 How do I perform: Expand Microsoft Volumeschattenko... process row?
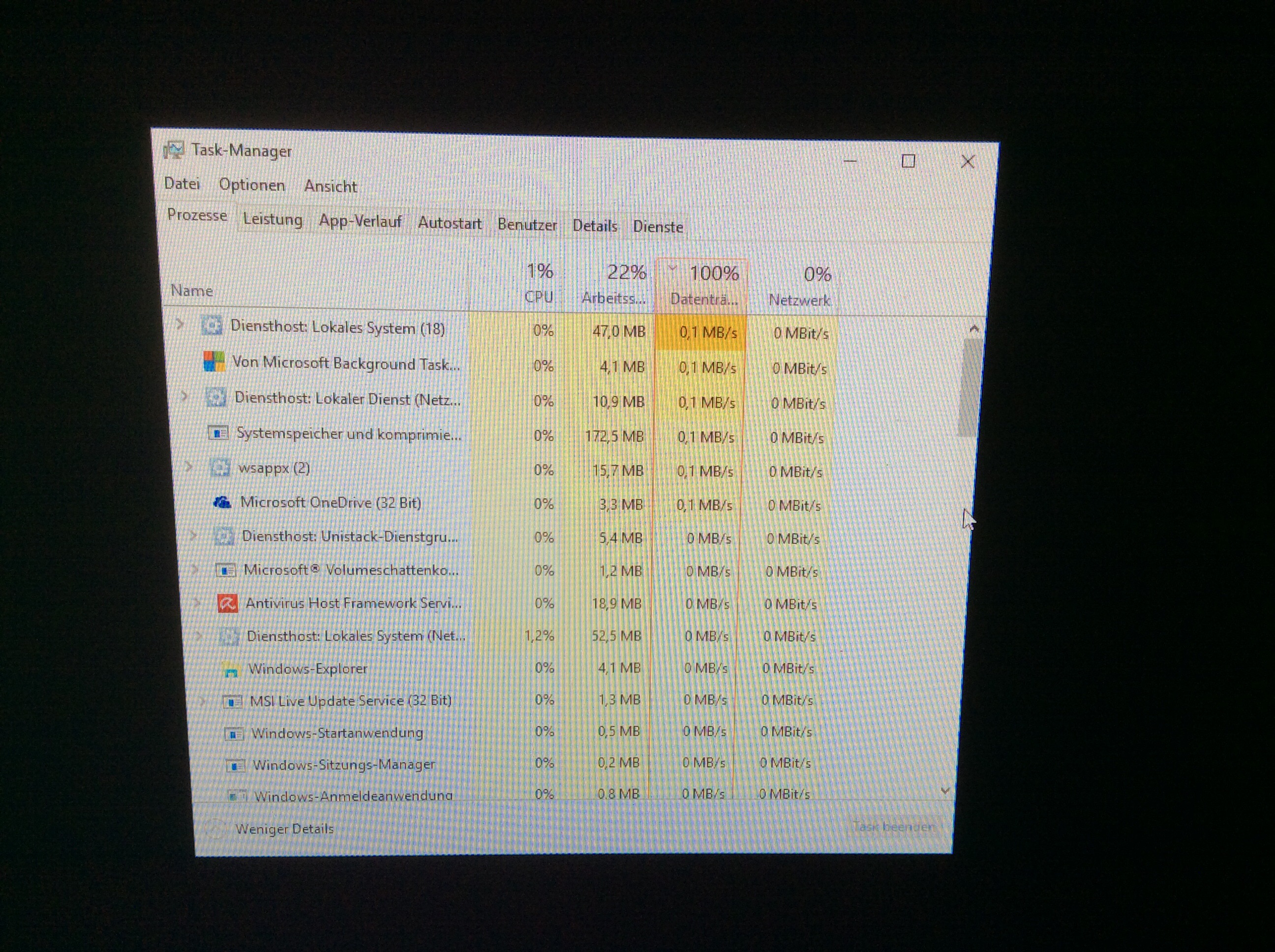click(195, 569)
